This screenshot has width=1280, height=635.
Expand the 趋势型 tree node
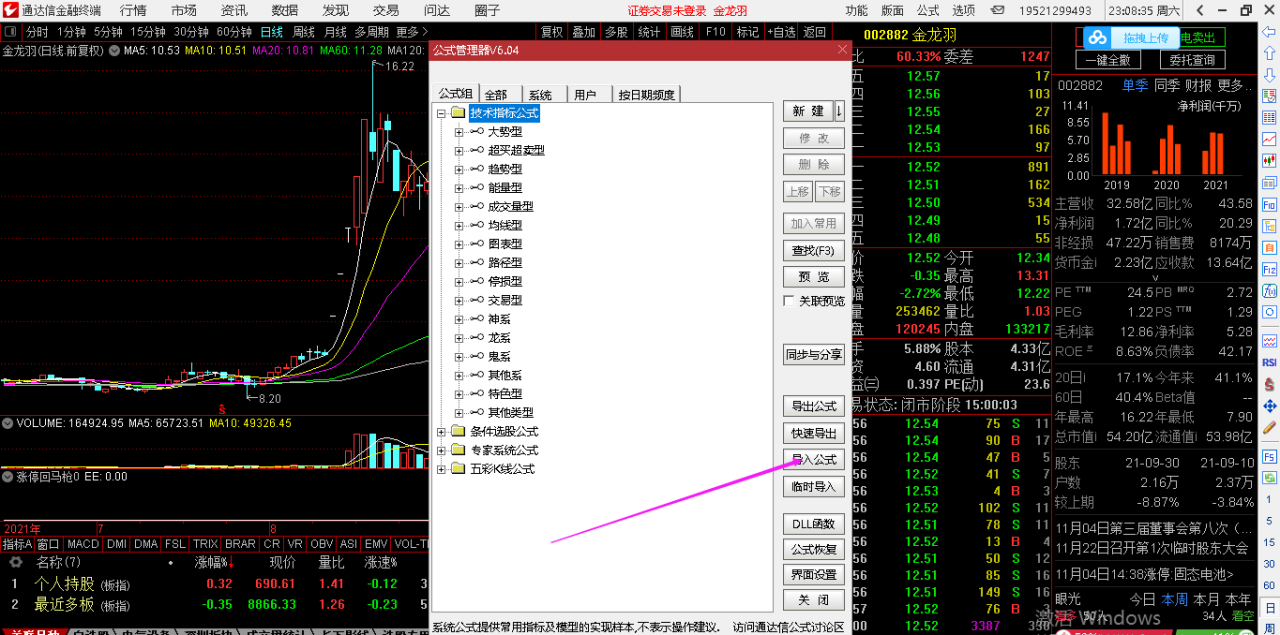coord(459,169)
